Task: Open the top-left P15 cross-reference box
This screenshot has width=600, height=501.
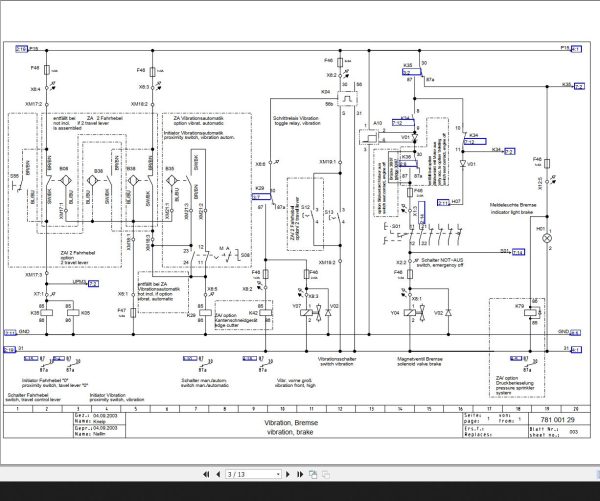Action: [21, 49]
